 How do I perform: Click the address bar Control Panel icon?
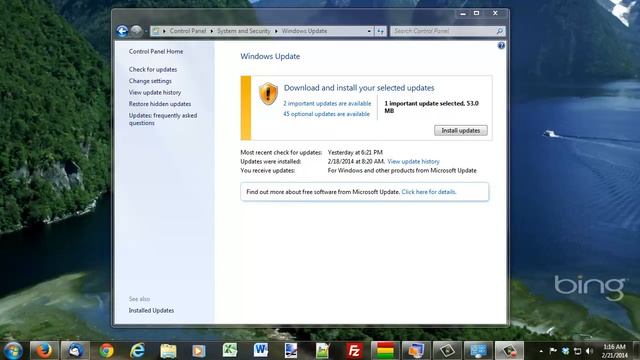click(x=156, y=31)
